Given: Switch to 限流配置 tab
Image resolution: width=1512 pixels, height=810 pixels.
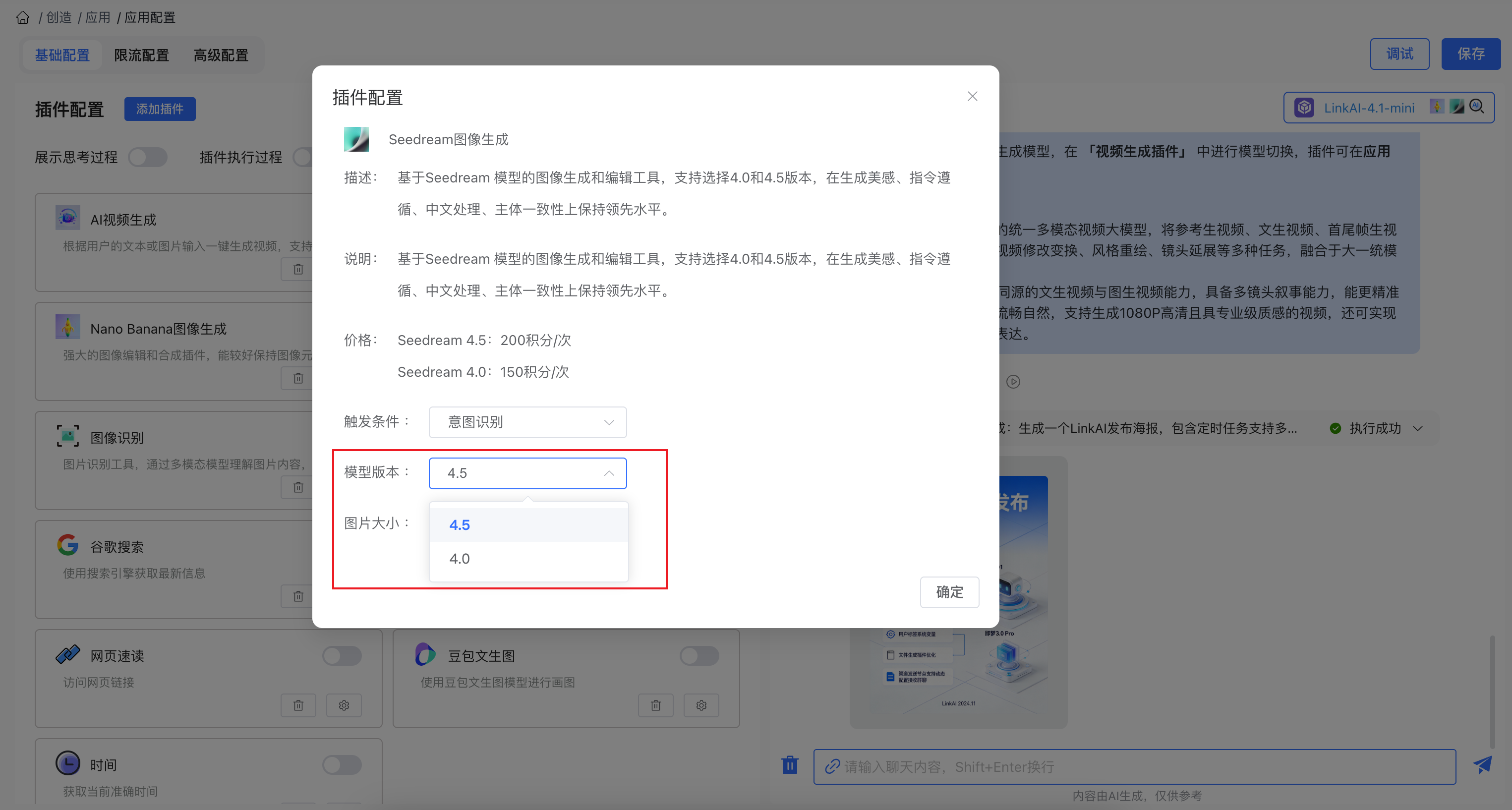Looking at the screenshot, I should tap(141, 55).
